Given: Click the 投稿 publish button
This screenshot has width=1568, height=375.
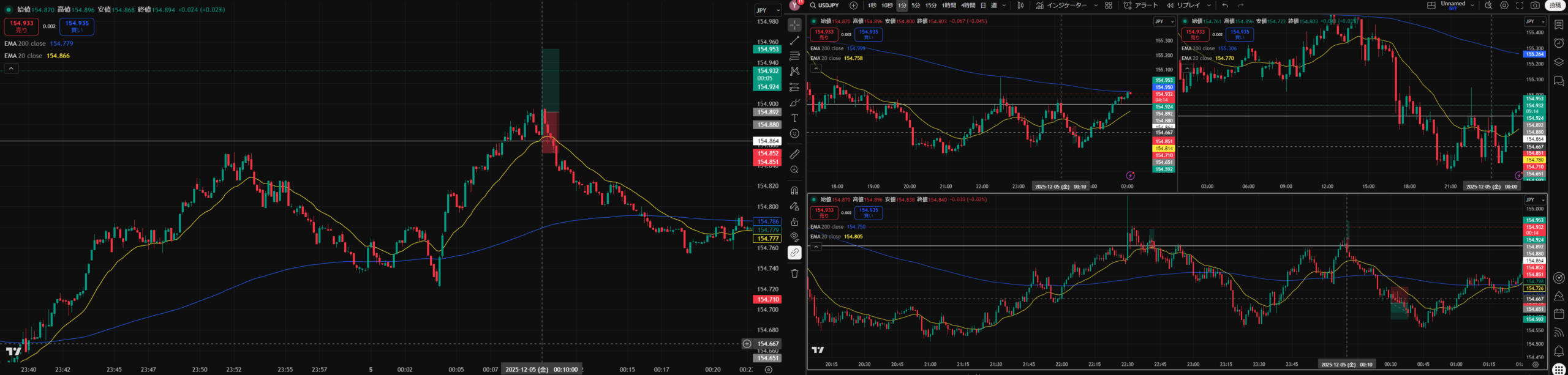Looking at the screenshot, I should (1555, 6).
